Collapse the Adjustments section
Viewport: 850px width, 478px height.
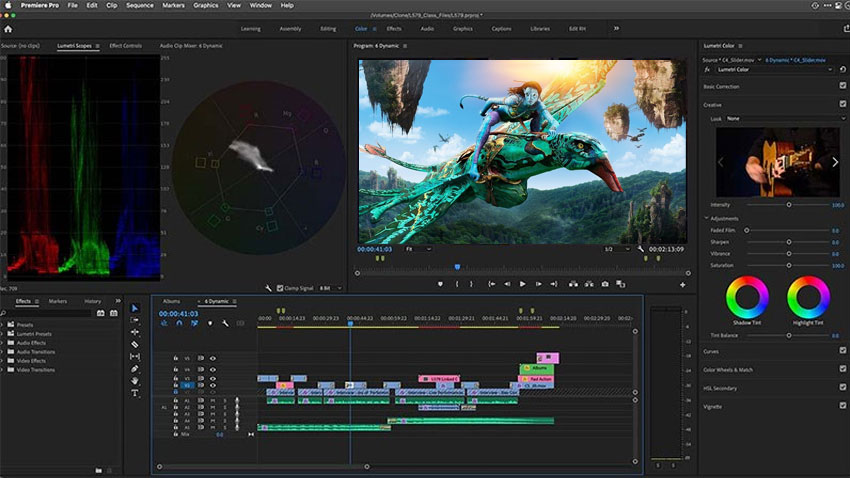point(706,218)
